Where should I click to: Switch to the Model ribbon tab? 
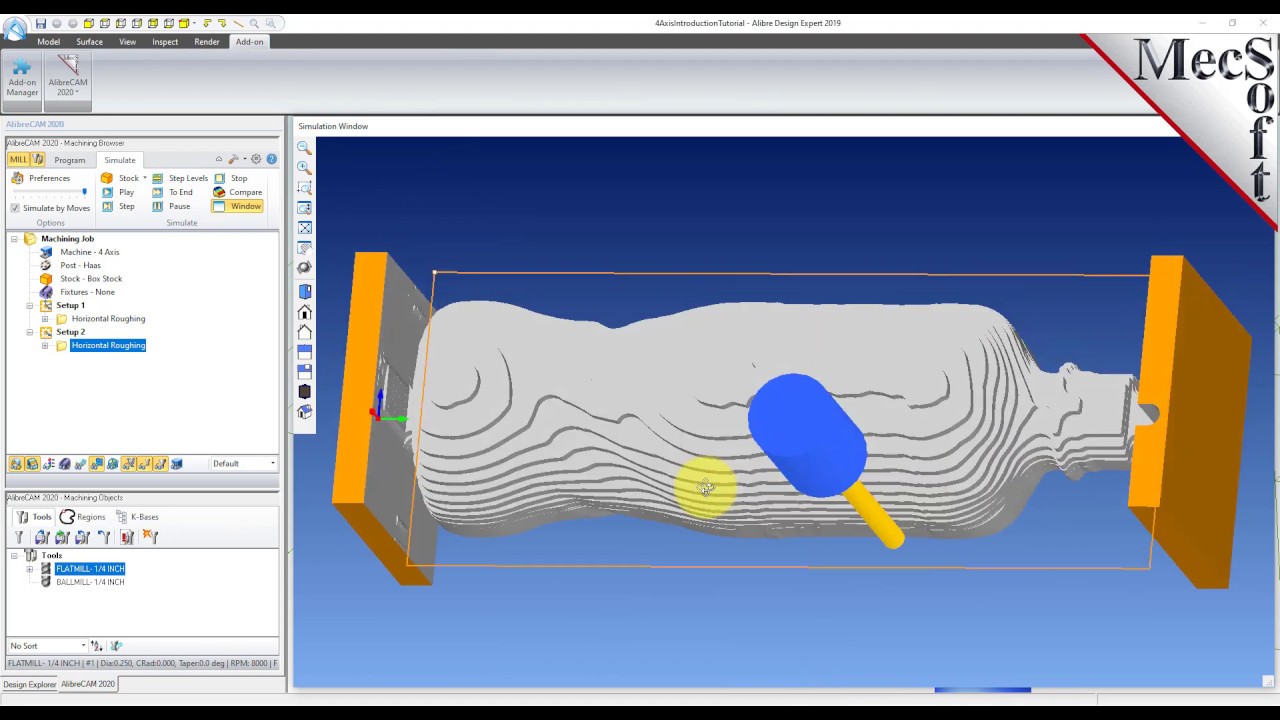point(48,42)
